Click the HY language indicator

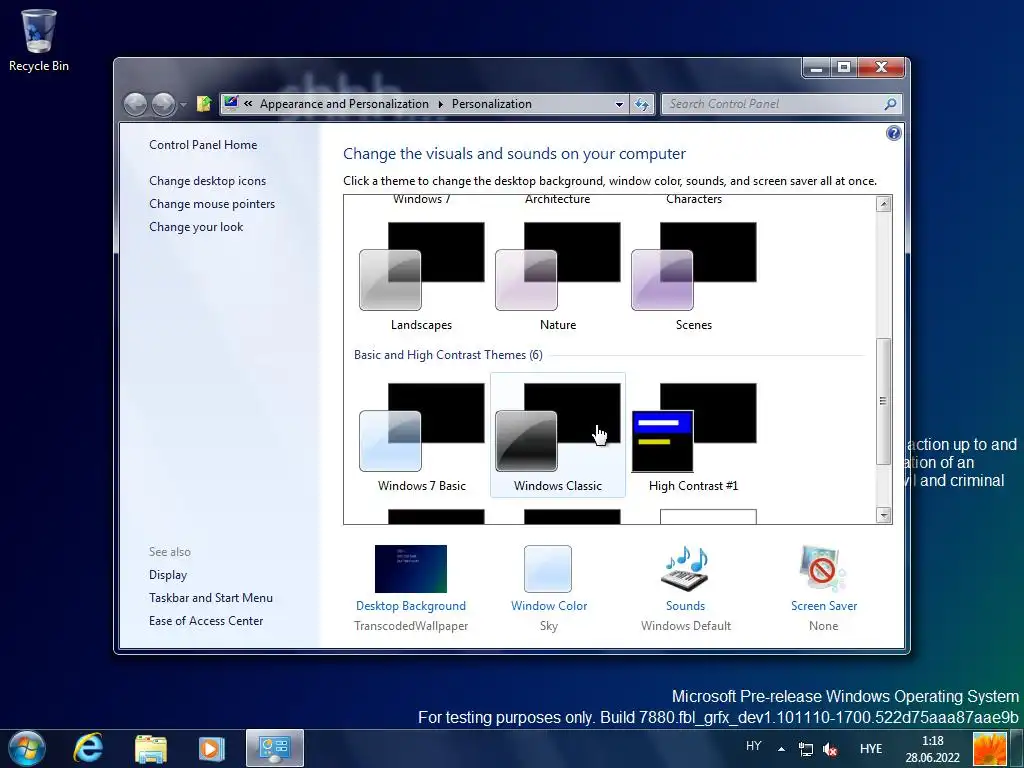(754, 746)
